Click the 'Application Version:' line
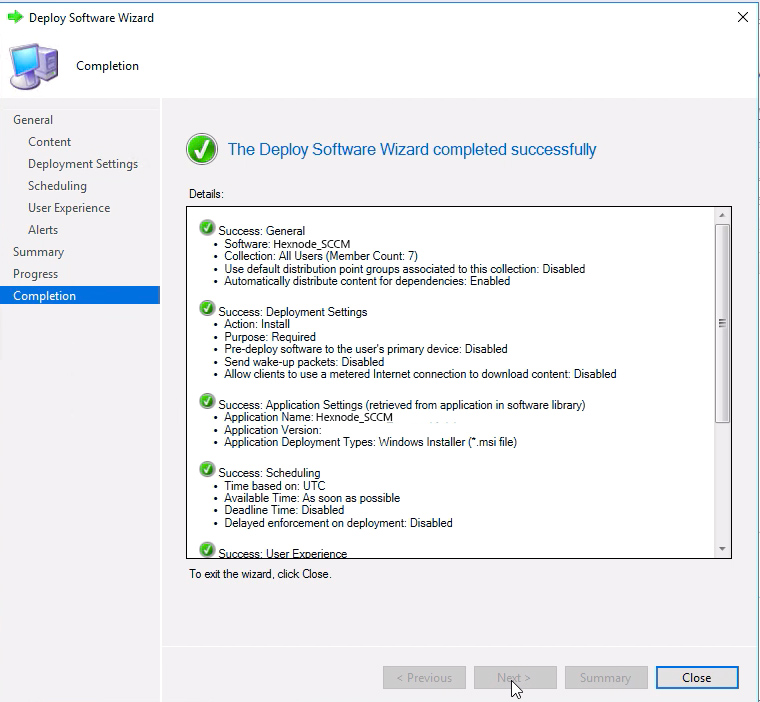 pos(272,430)
